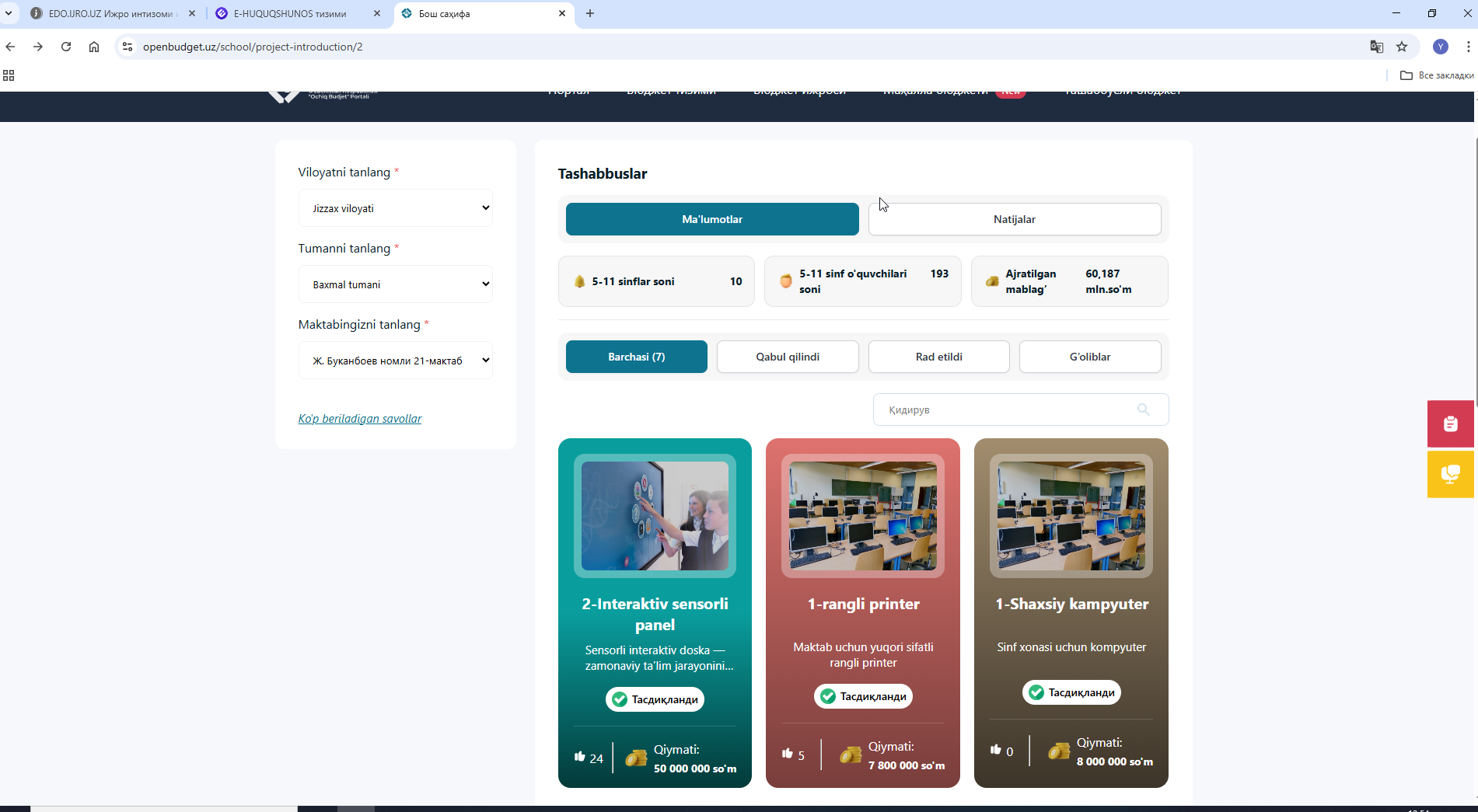Open the yellow chat side widget
Image resolution: width=1478 pixels, height=812 pixels.
tap(1451, 474)
